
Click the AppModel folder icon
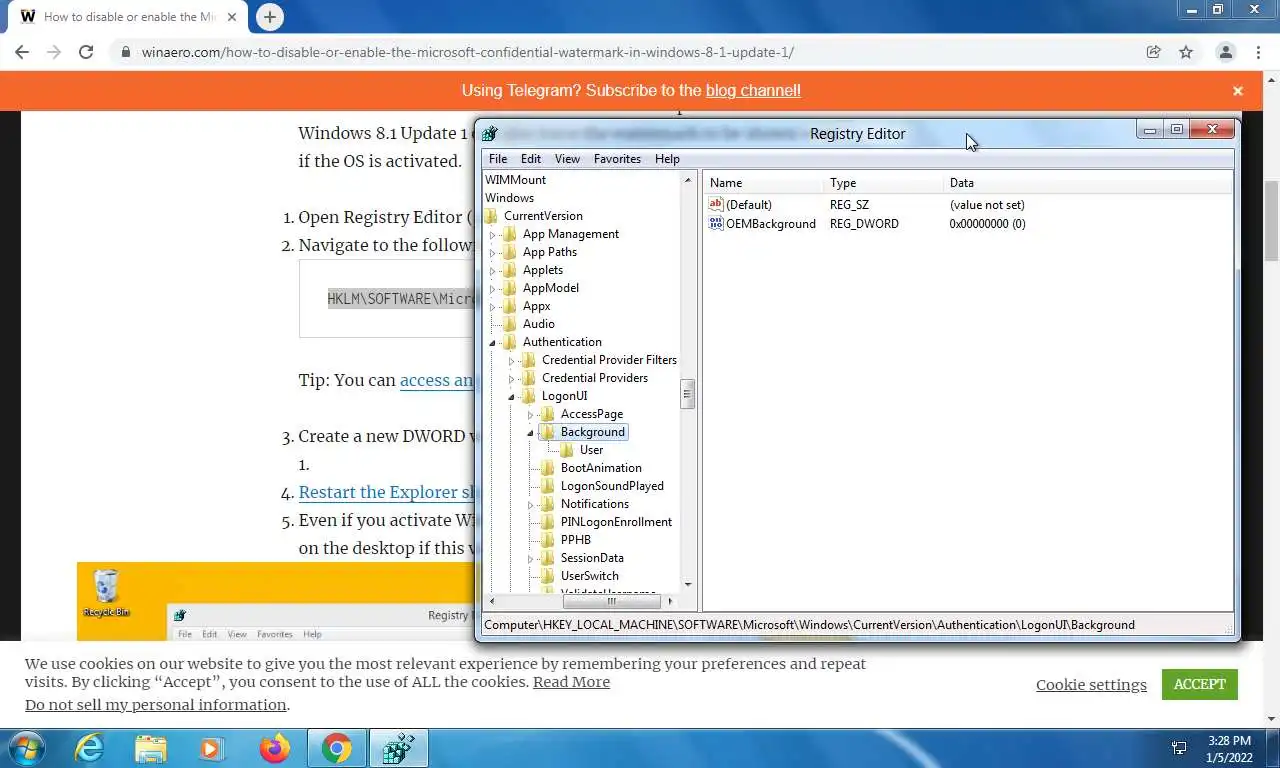[510, 288]
